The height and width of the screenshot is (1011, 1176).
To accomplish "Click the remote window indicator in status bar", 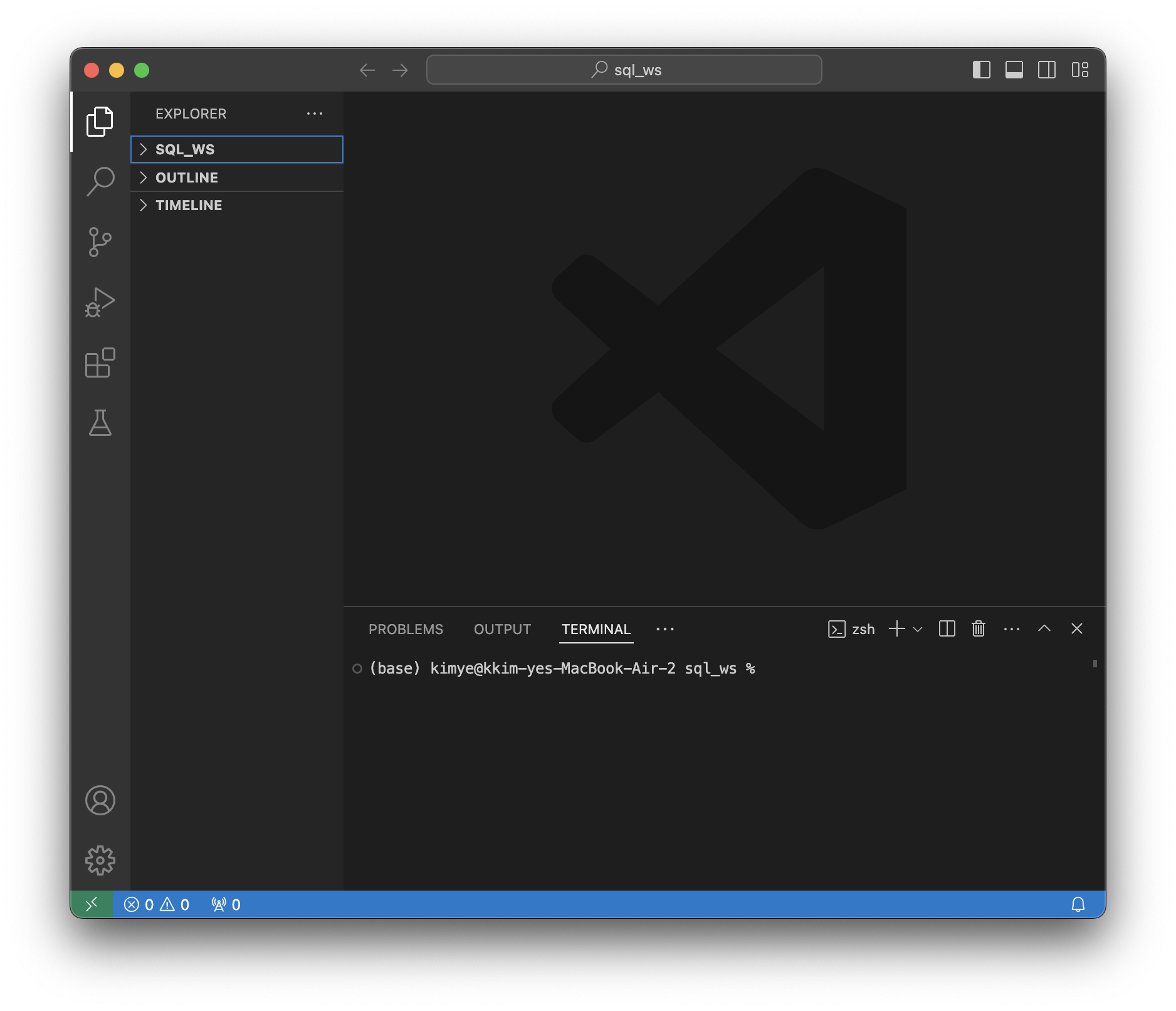I will (92, 904).
